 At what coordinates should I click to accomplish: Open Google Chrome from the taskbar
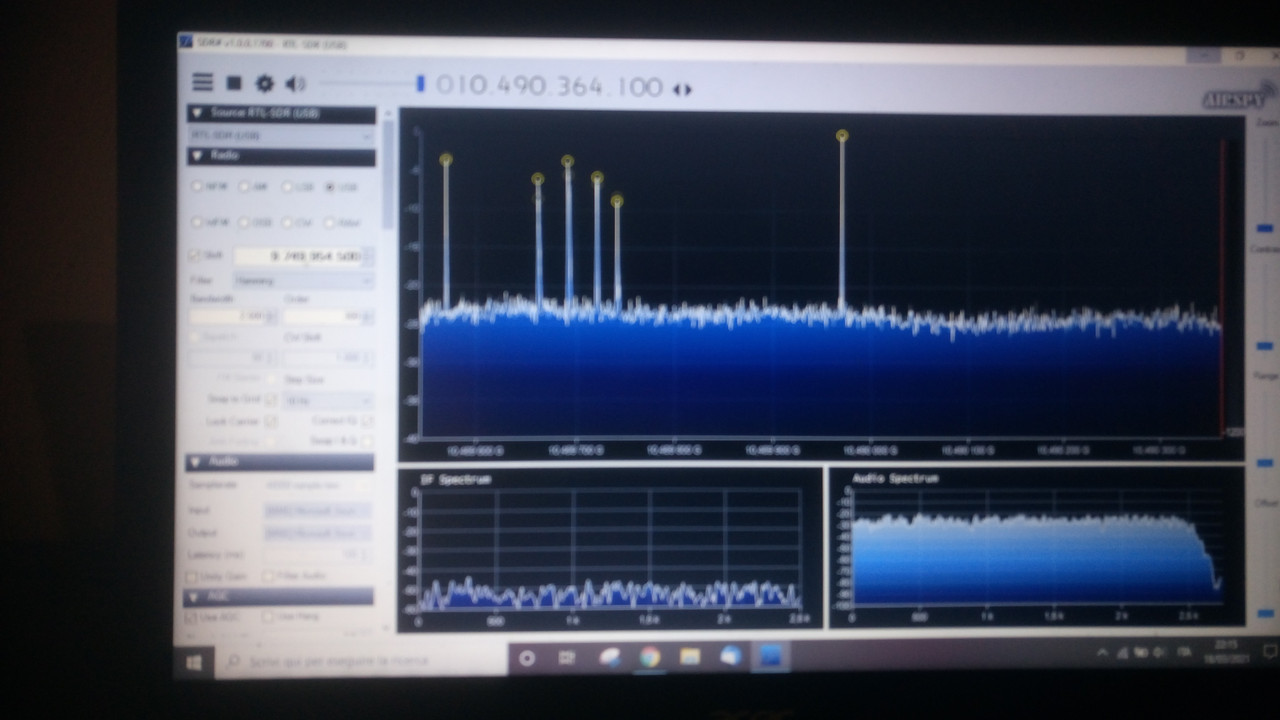coord(650,657)
